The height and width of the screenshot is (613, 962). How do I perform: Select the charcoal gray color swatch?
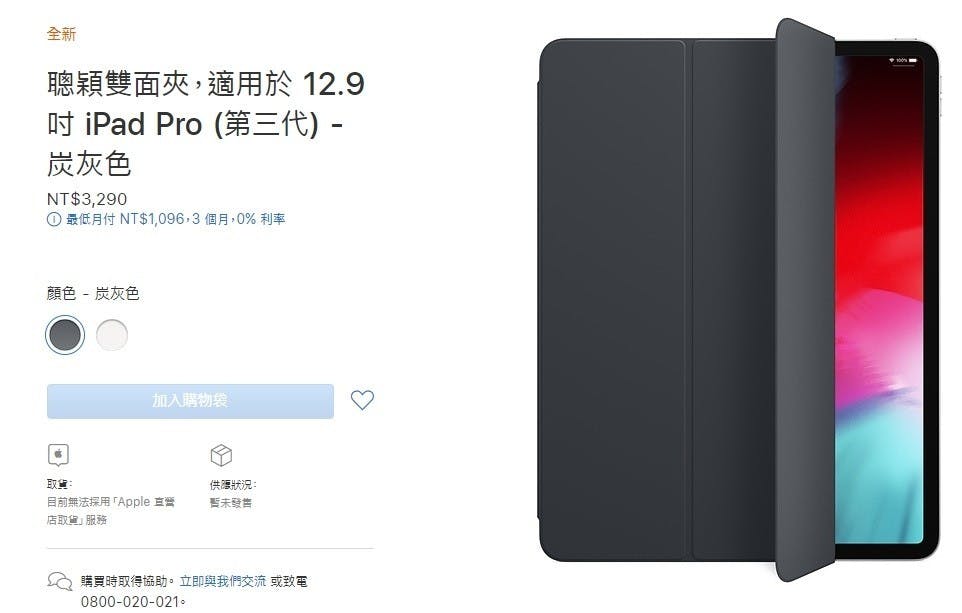(x=65, y=335)
